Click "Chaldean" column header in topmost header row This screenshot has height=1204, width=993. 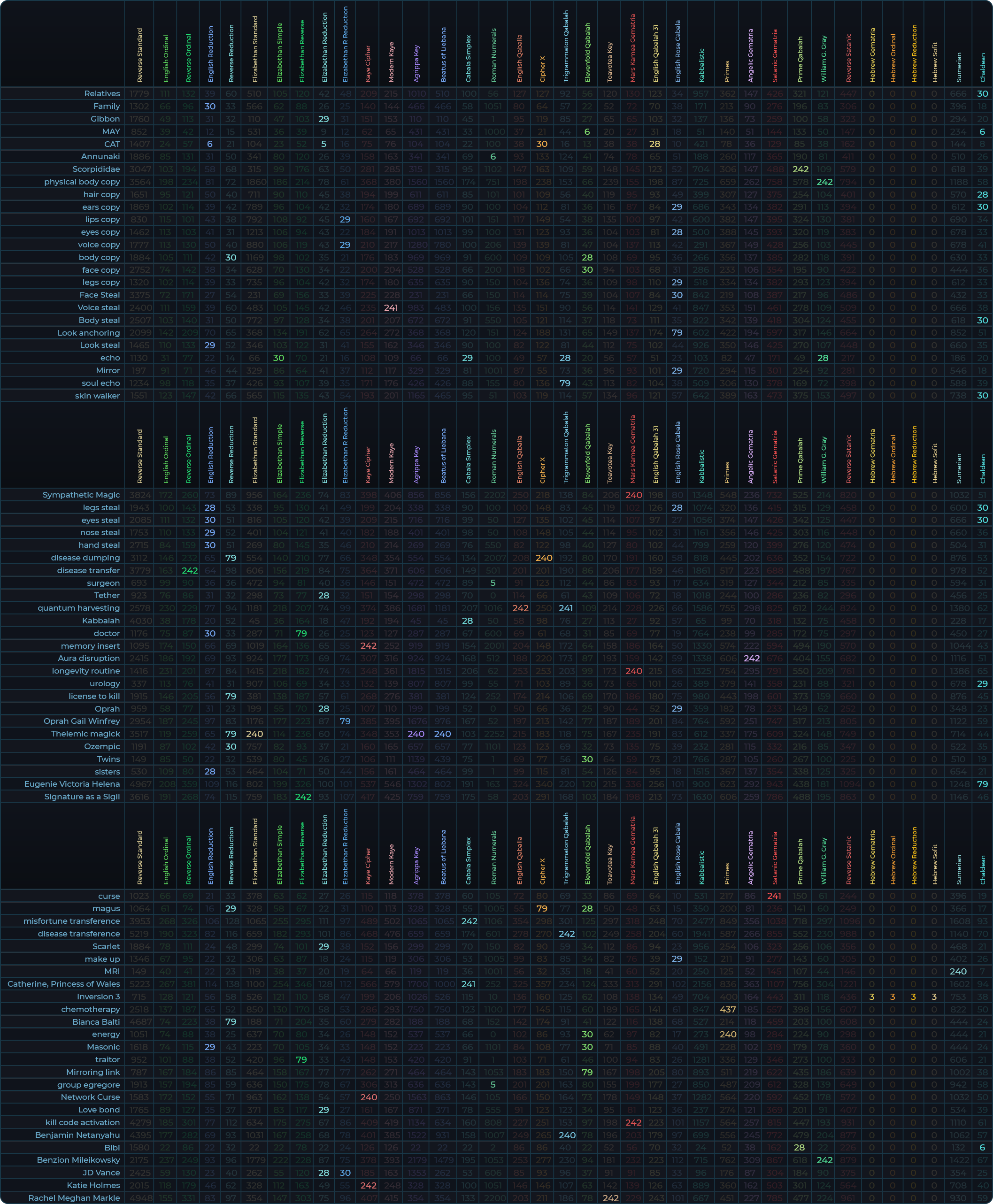coord(983,67)
